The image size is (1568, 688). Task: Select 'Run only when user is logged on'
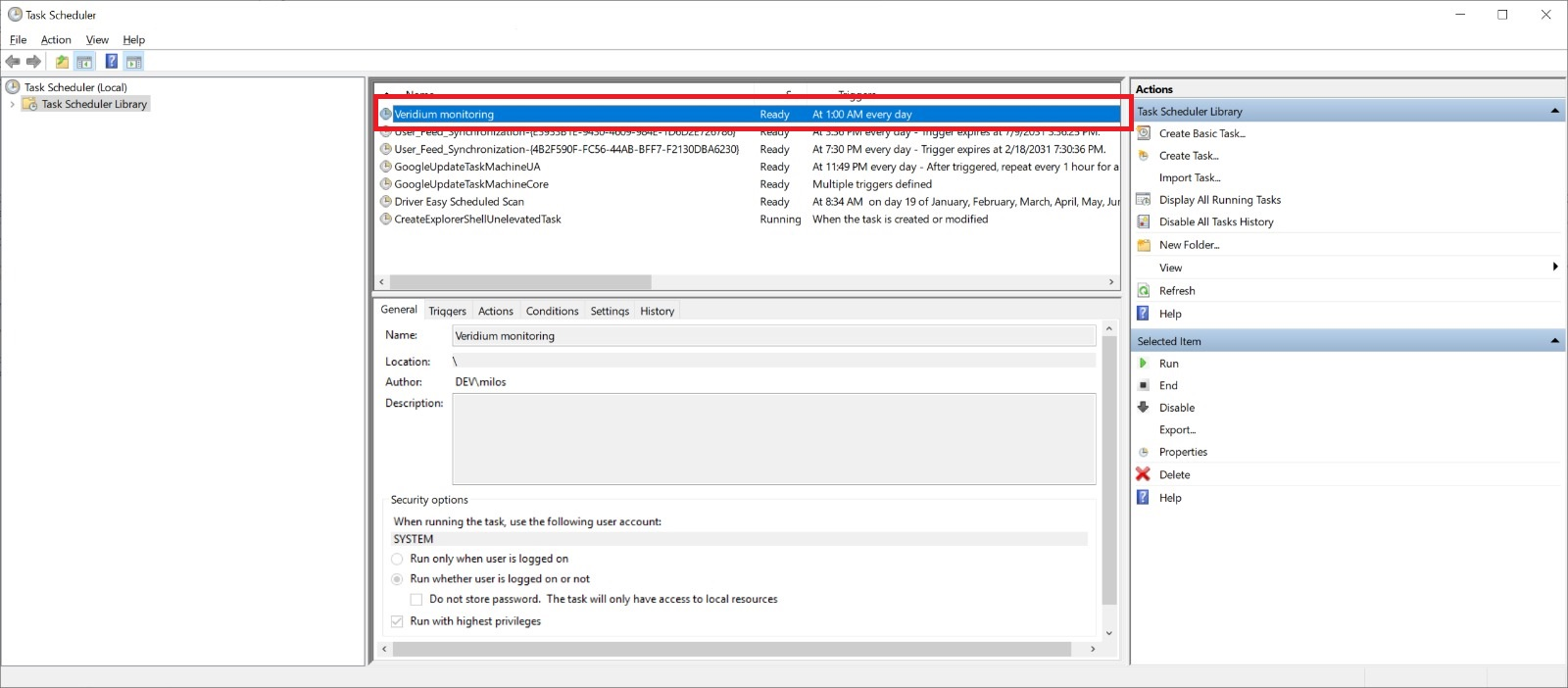(397, 559)
